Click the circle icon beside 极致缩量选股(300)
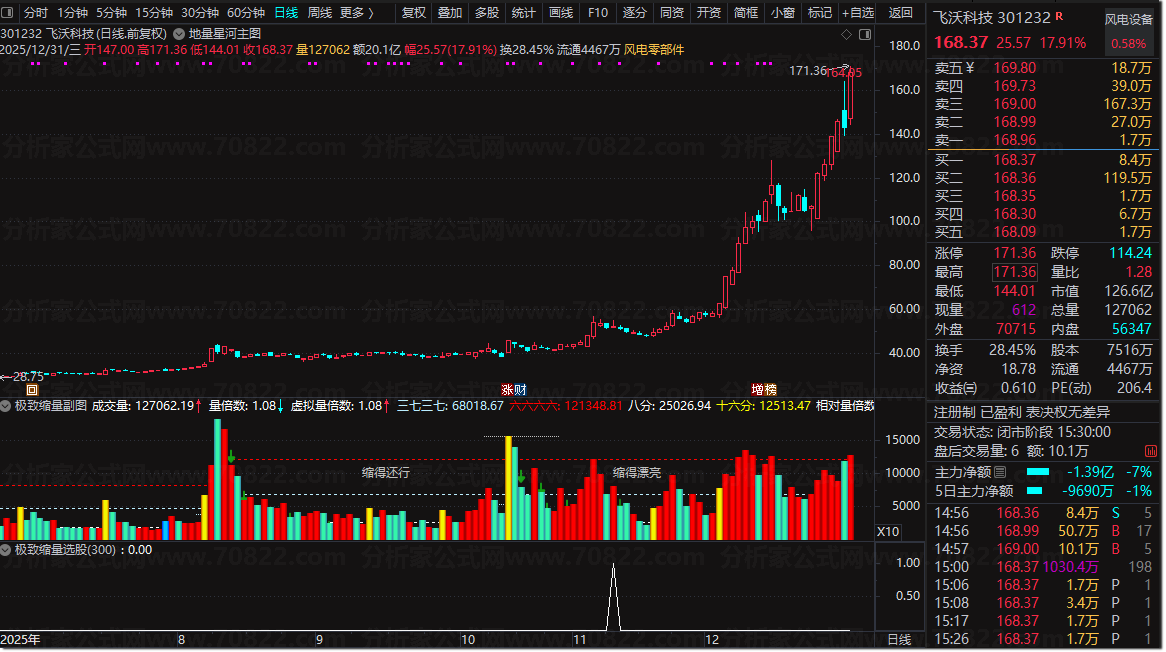1166x652 pixels. [x=6, y=549]
